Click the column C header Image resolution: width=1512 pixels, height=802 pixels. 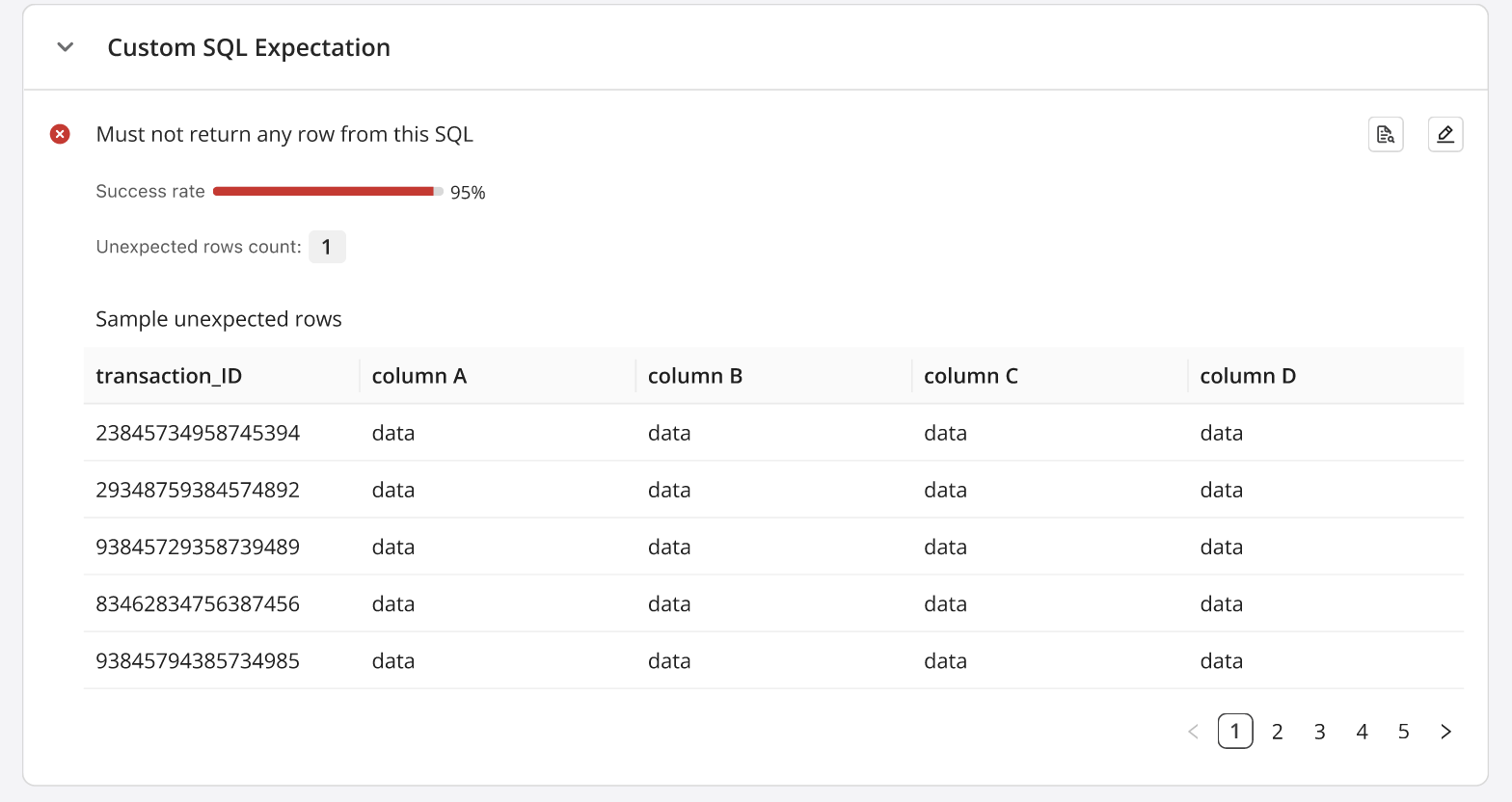tap(971, 376)
